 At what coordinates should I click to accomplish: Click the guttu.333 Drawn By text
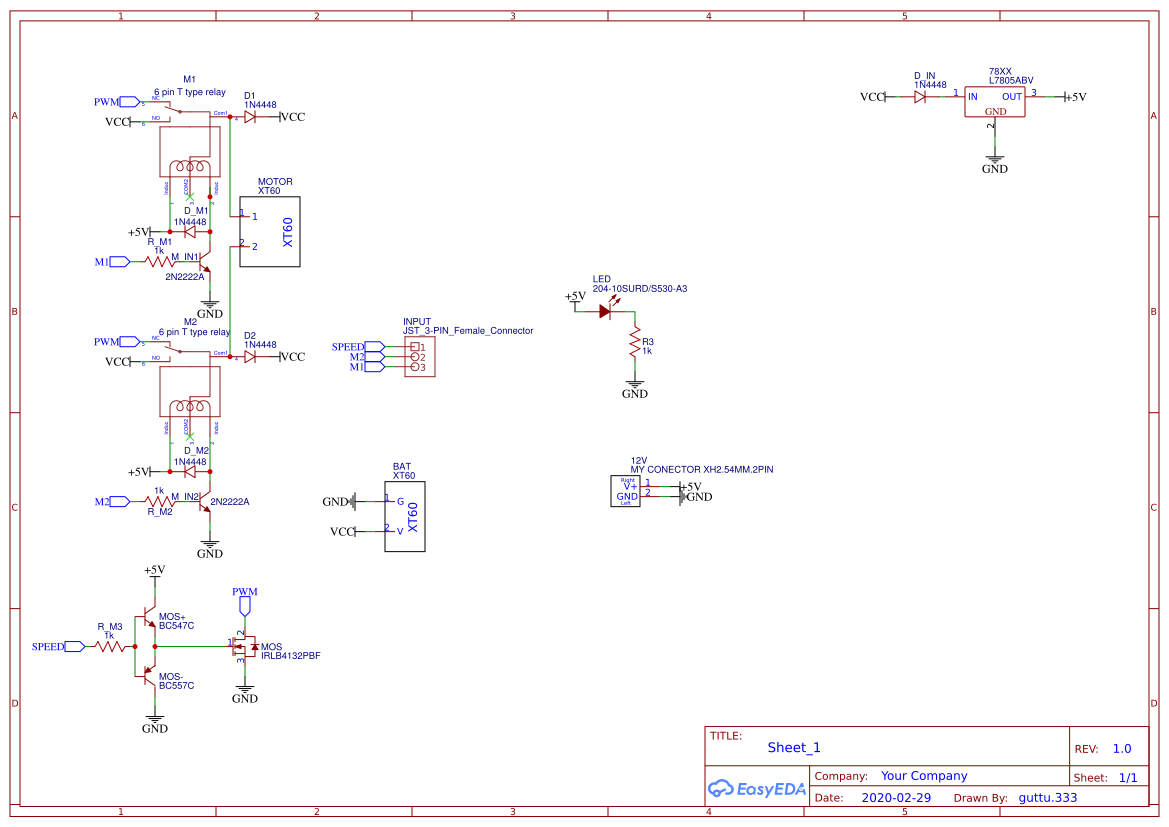point(1046,797)
